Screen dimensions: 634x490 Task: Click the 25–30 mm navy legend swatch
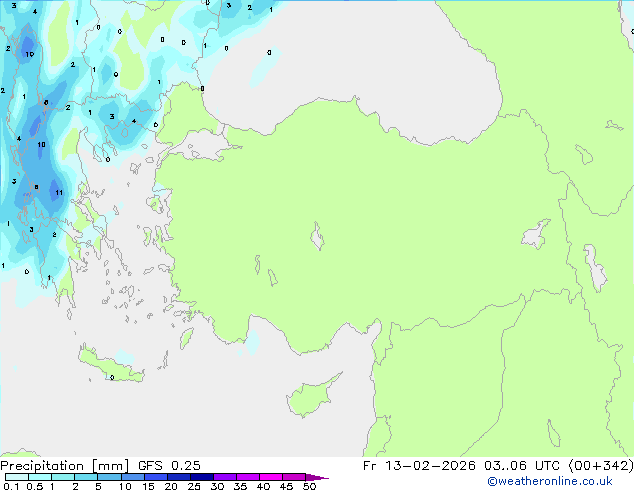(202, 477)
